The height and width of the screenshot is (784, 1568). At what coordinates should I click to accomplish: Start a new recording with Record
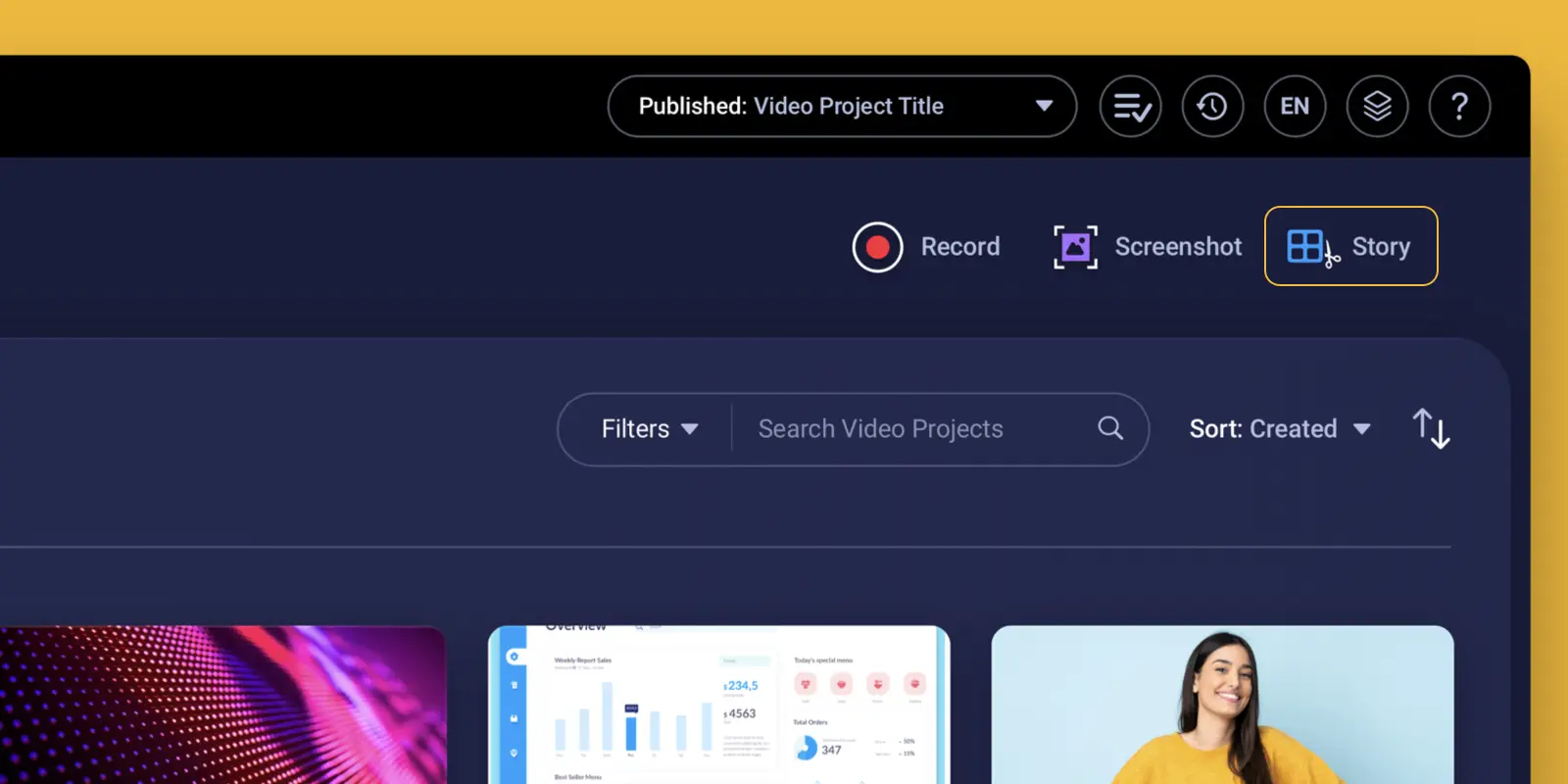point(927,247)
